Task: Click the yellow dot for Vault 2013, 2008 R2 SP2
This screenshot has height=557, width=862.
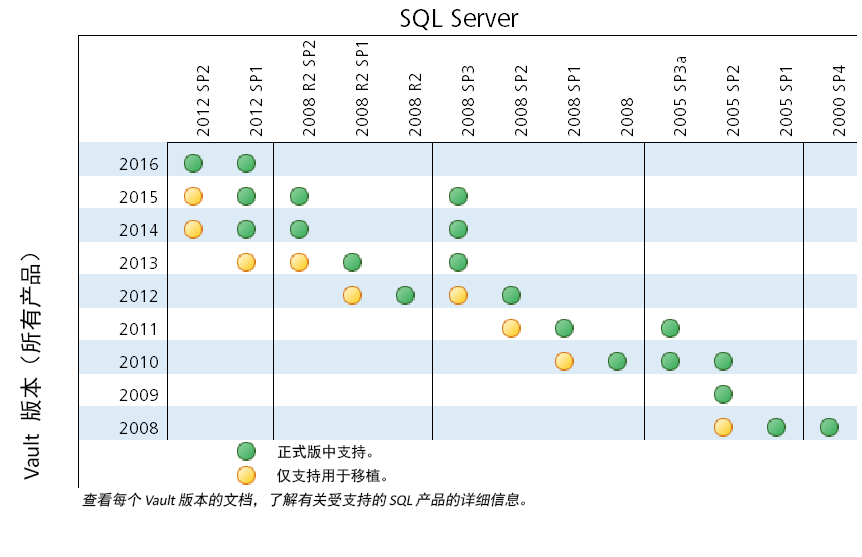Action: [299, 262]
